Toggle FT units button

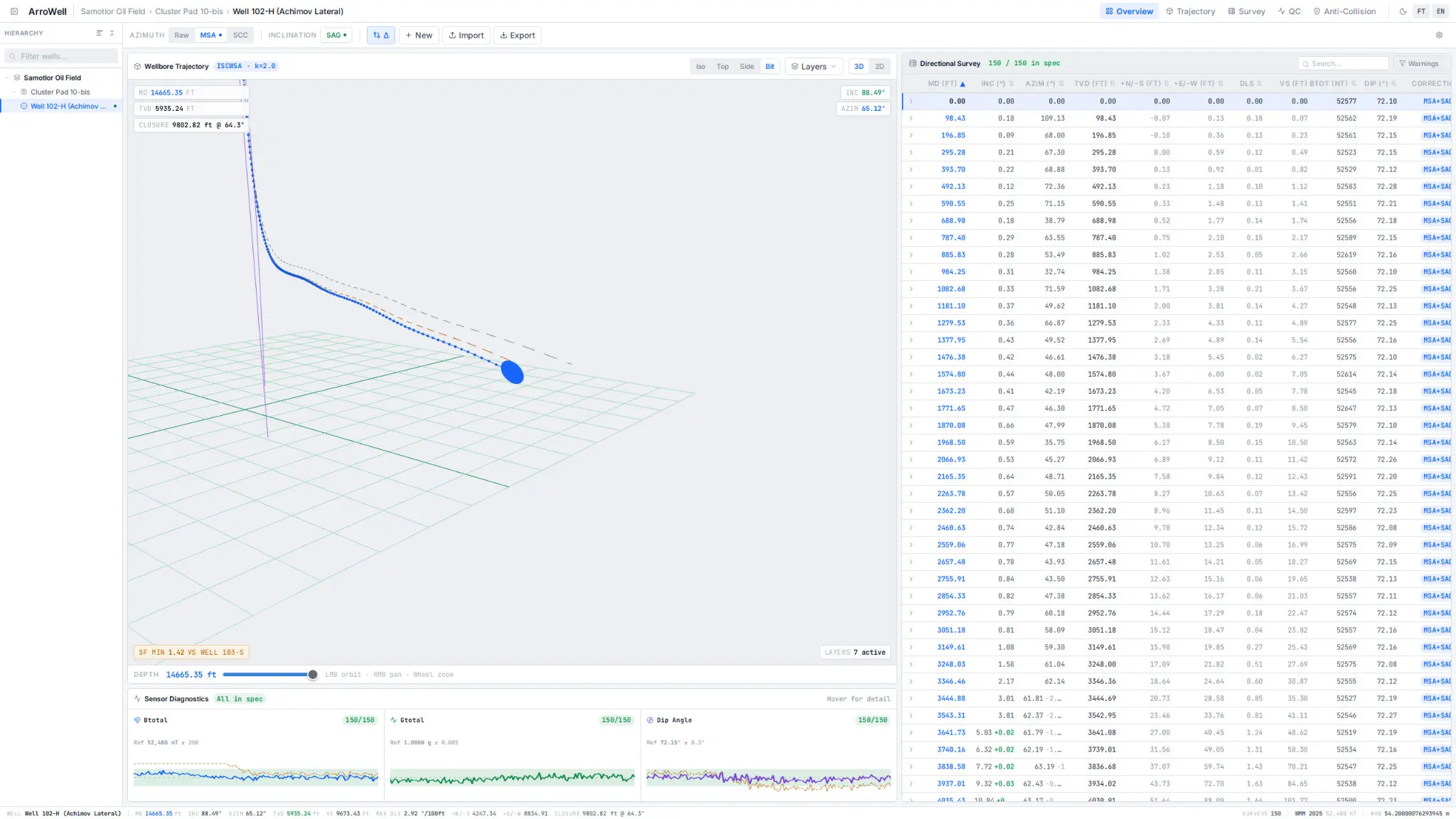pyautogui.click(x=1421, y=11)
